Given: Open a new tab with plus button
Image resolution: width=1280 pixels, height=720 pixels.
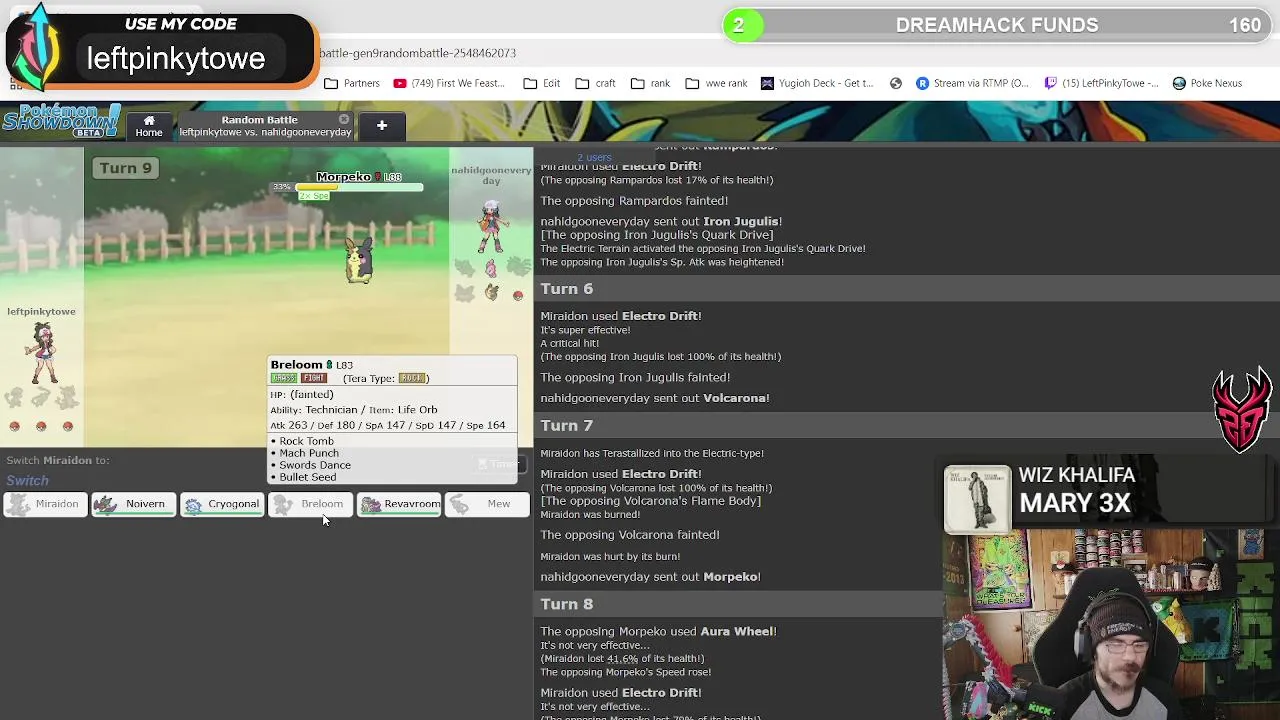Looking at the screenshot, I should [381, 125].
